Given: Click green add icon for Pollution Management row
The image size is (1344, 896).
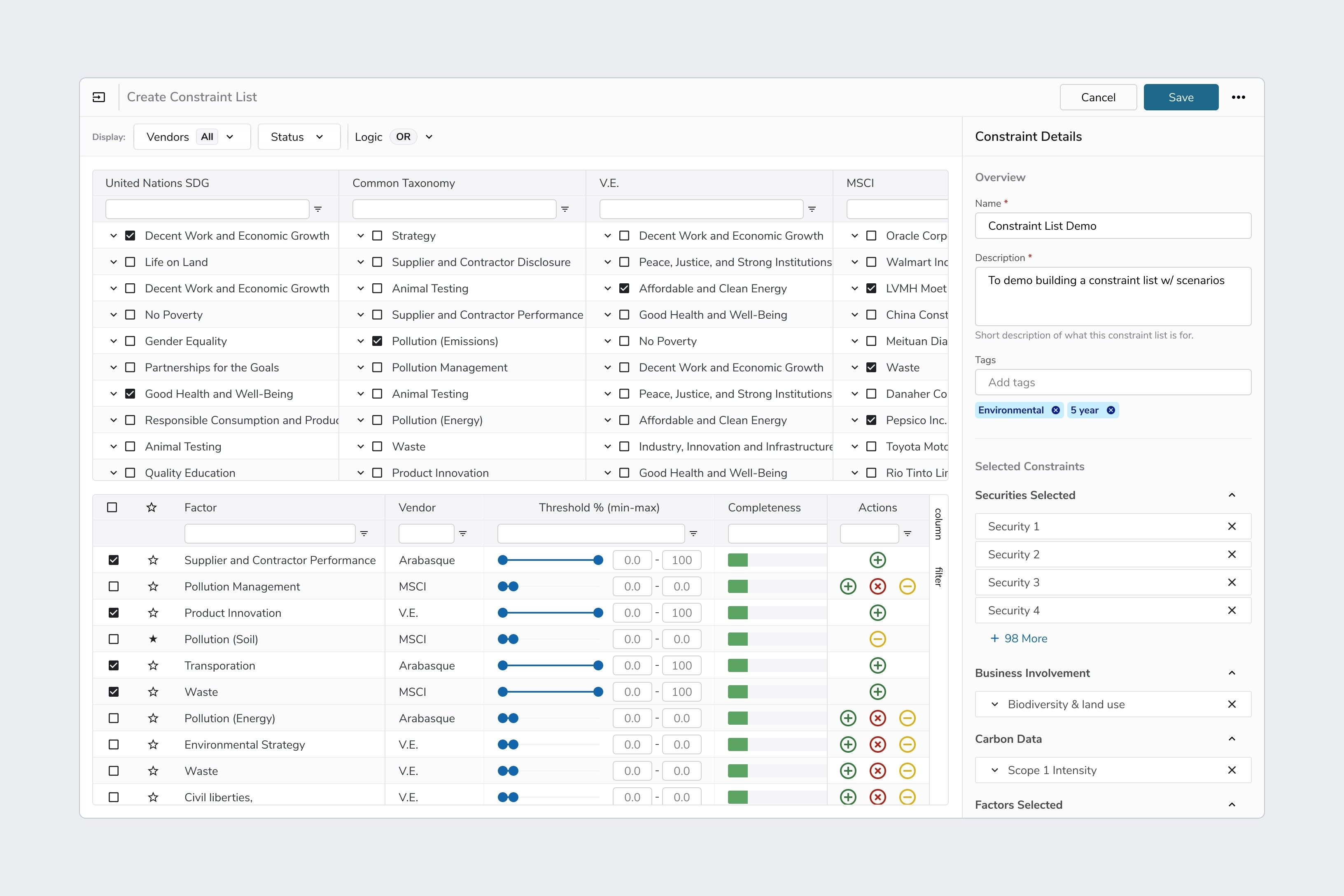Looking at the screenshot, I should click(848, 586).
